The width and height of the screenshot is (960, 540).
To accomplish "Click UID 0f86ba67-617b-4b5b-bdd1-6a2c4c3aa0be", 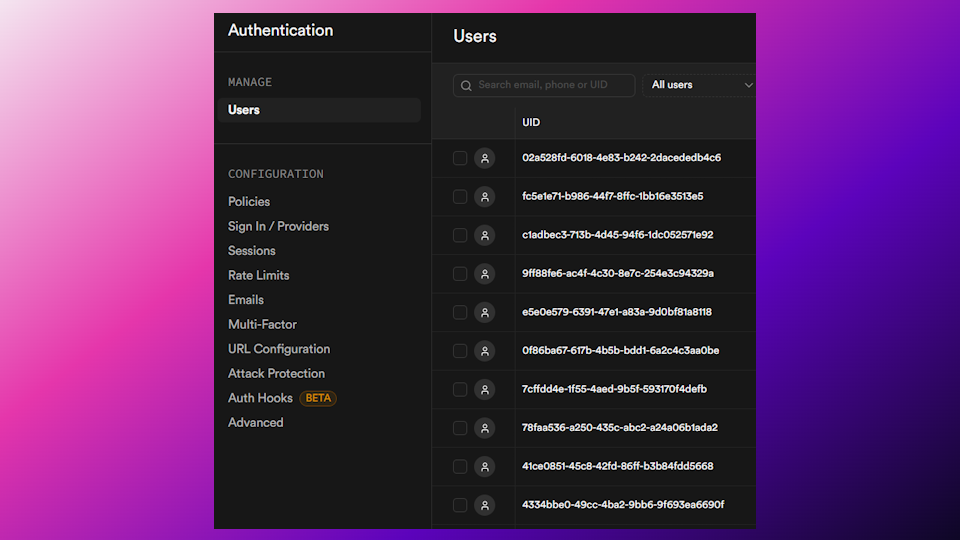I will (x=620, y=350).
